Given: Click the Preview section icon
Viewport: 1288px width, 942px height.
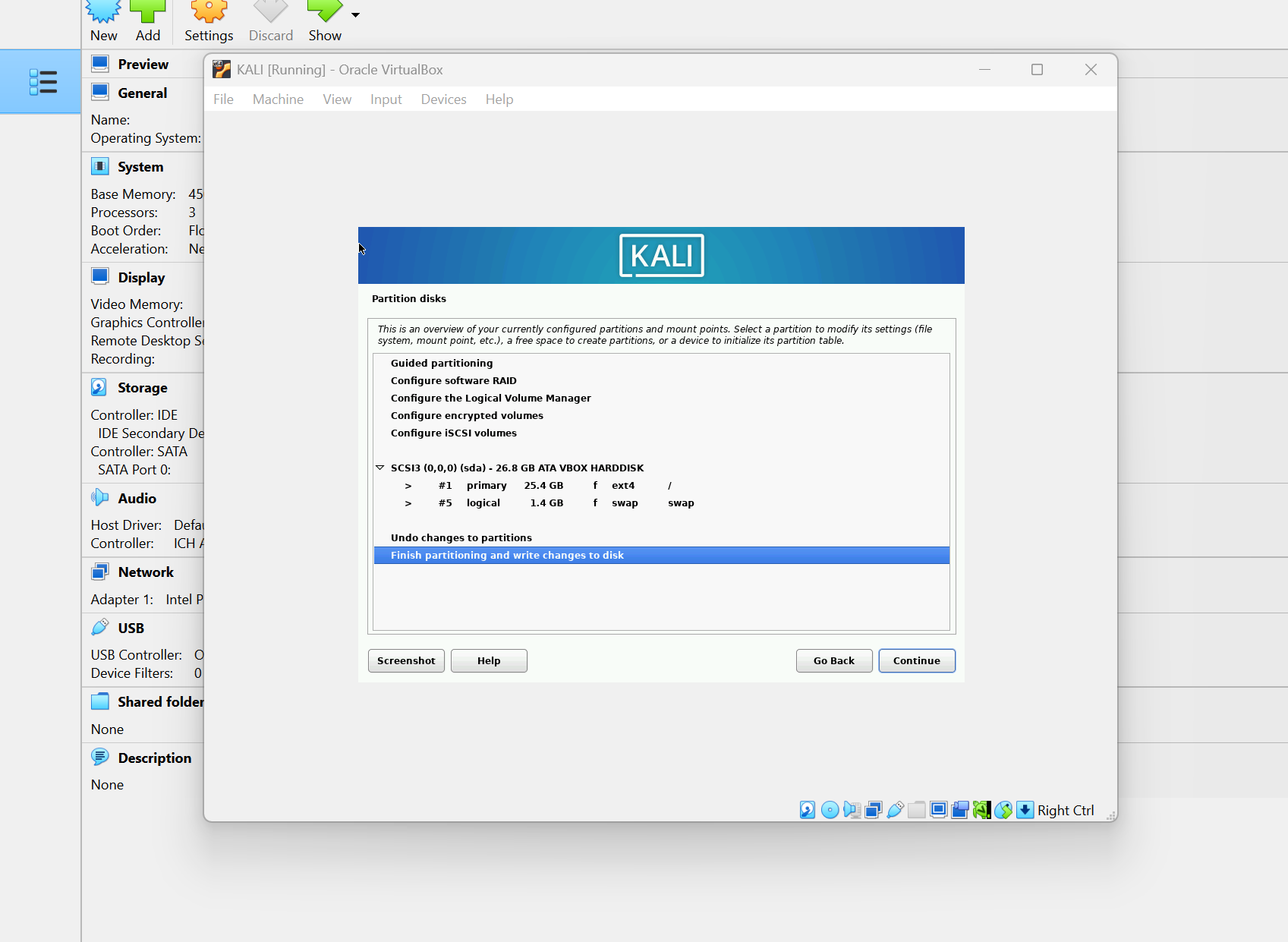Looking at the screenshot, I should 100,63.
